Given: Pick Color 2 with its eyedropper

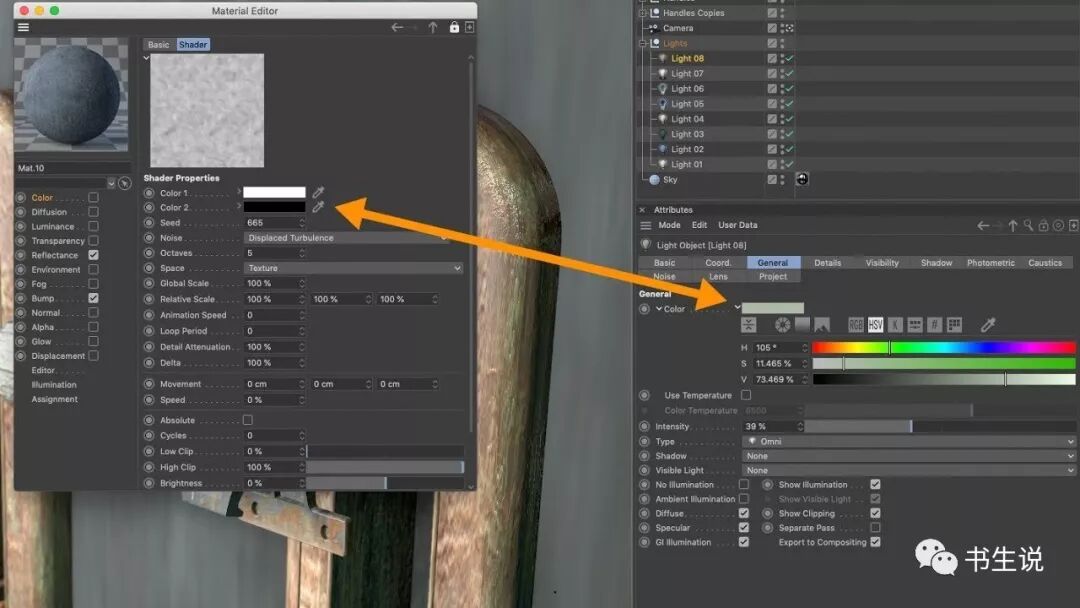Looking at the screenshot, I should click(x=318, y=207).
